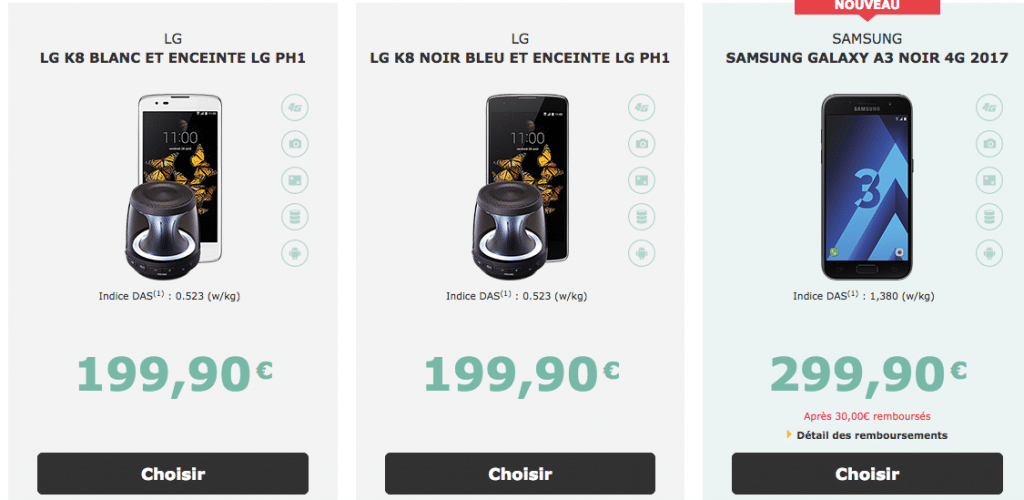Image resolution: width=1024 pixels, height=500 pixels.
Task: Open the LG K8 Noir Bleu et Enceinte title
Action: (x=520, y=58)
